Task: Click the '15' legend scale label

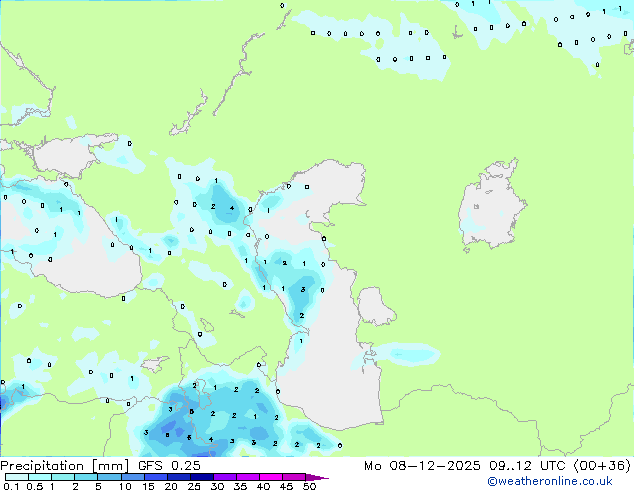Action: coord(148,486)
